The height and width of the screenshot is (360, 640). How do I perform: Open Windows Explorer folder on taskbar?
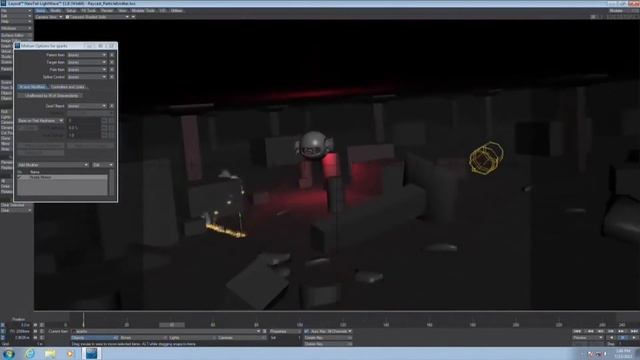pyautogui.click(x=50, y=354)
